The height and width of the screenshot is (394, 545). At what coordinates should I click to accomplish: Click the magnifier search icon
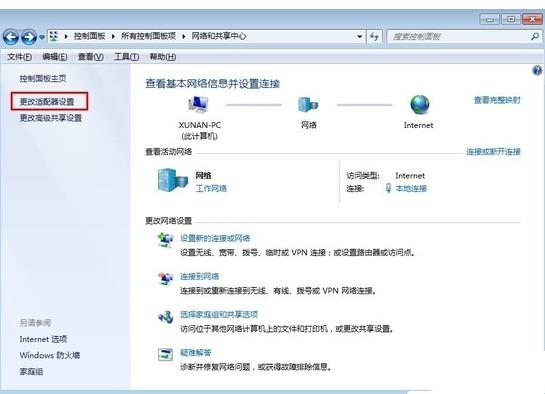[535, 36]
